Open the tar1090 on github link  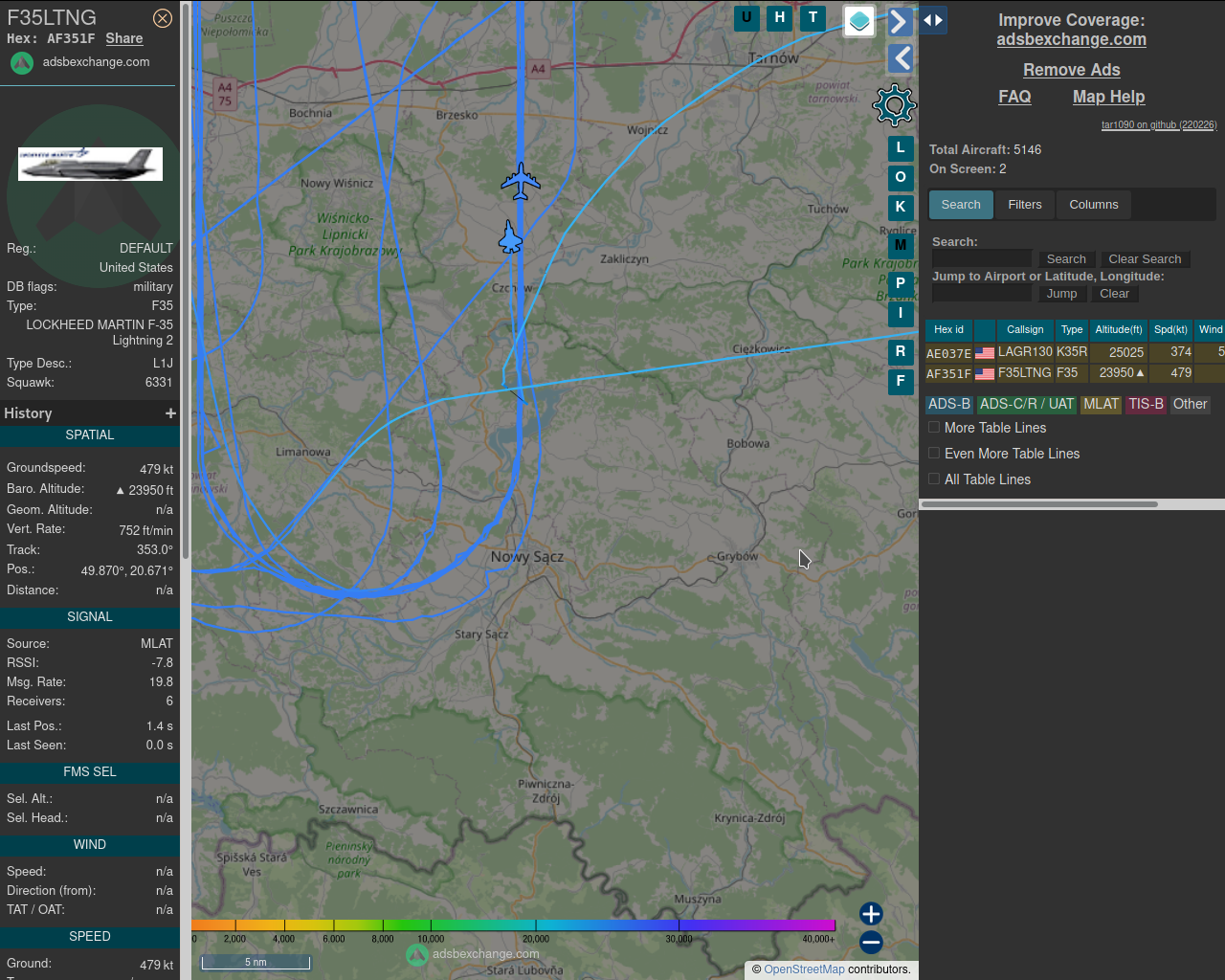pos(1159,124)
